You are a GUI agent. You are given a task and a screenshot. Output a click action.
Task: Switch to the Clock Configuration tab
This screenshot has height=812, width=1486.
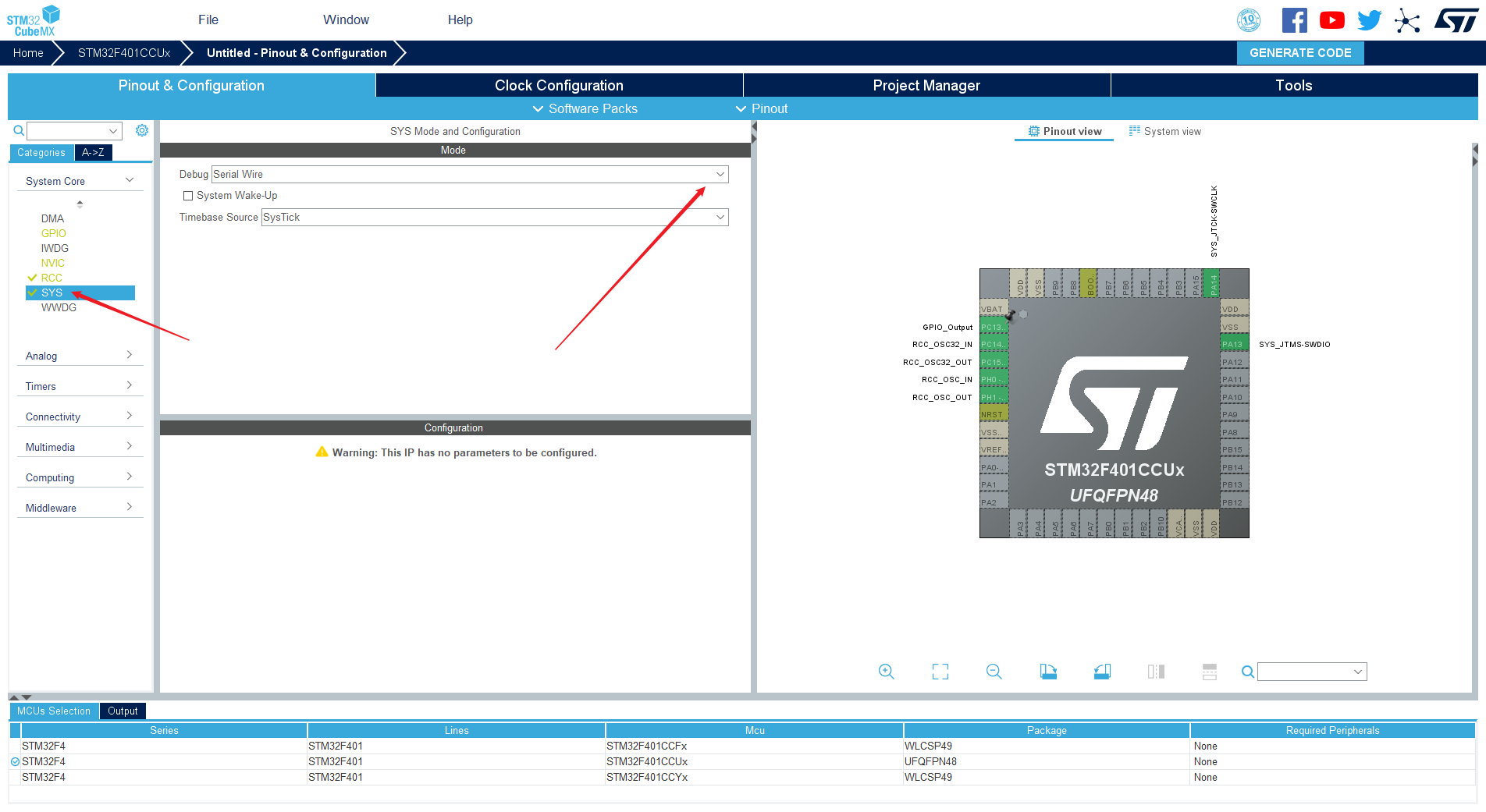(x=559, y=85)
